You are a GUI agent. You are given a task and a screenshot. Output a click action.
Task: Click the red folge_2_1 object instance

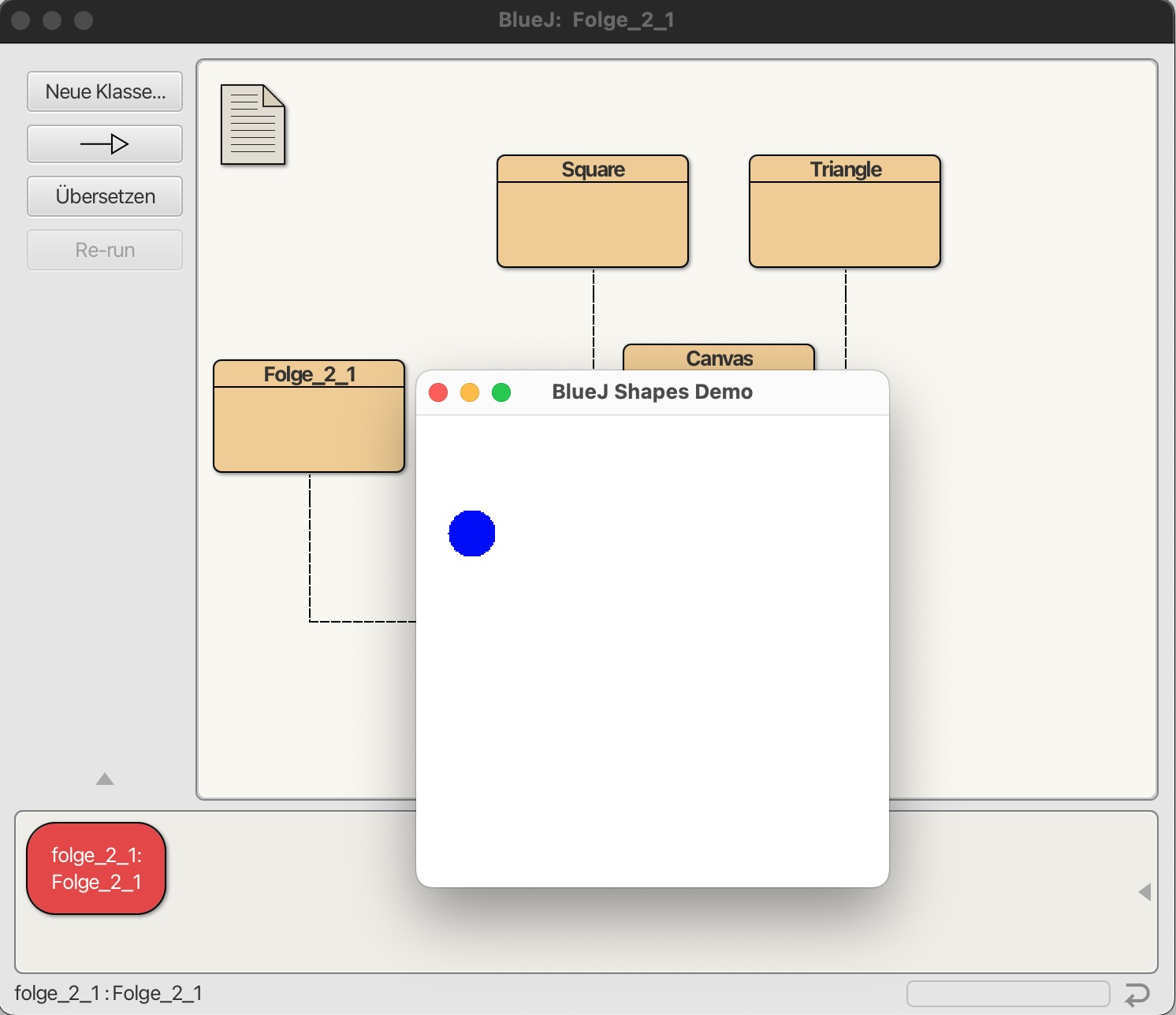click(96, 868)
